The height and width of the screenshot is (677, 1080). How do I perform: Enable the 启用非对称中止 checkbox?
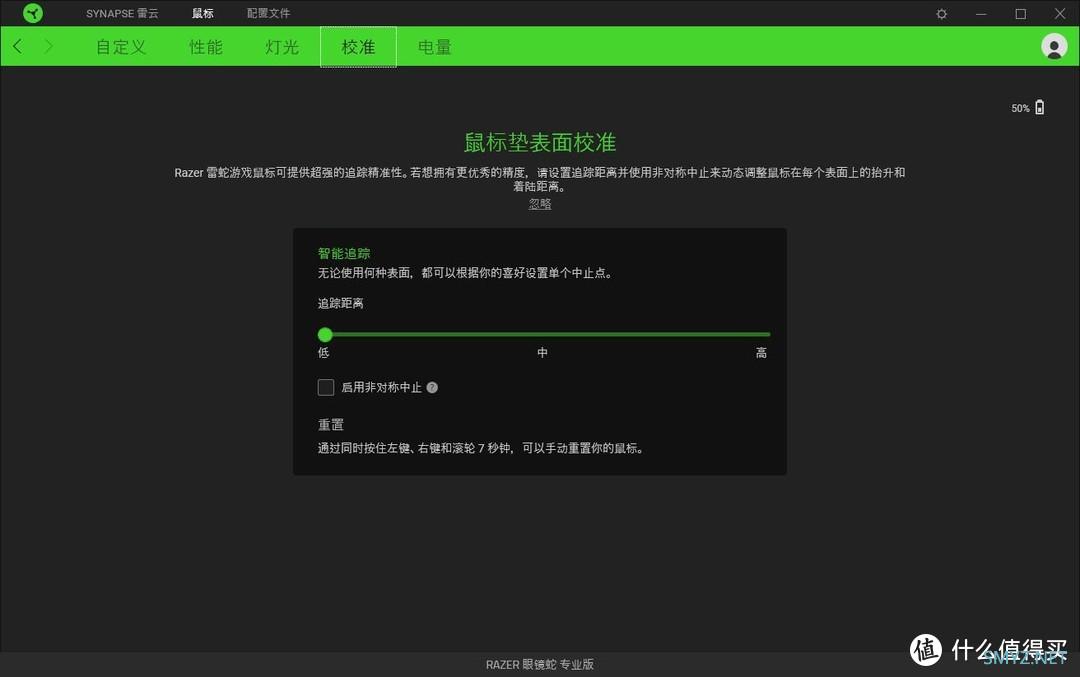[x=326, y=387]
